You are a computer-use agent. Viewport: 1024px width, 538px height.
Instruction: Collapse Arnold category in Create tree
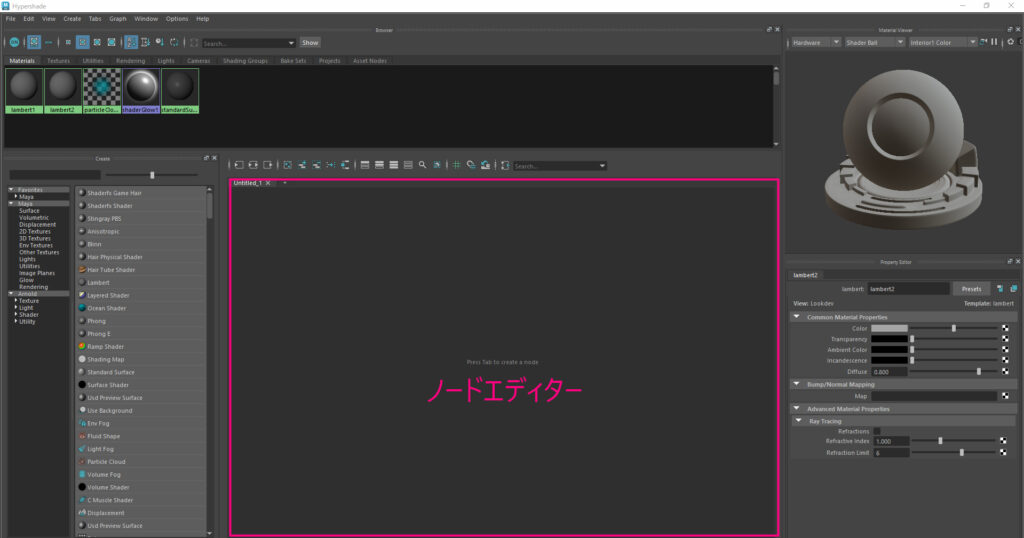click(11, 294)
